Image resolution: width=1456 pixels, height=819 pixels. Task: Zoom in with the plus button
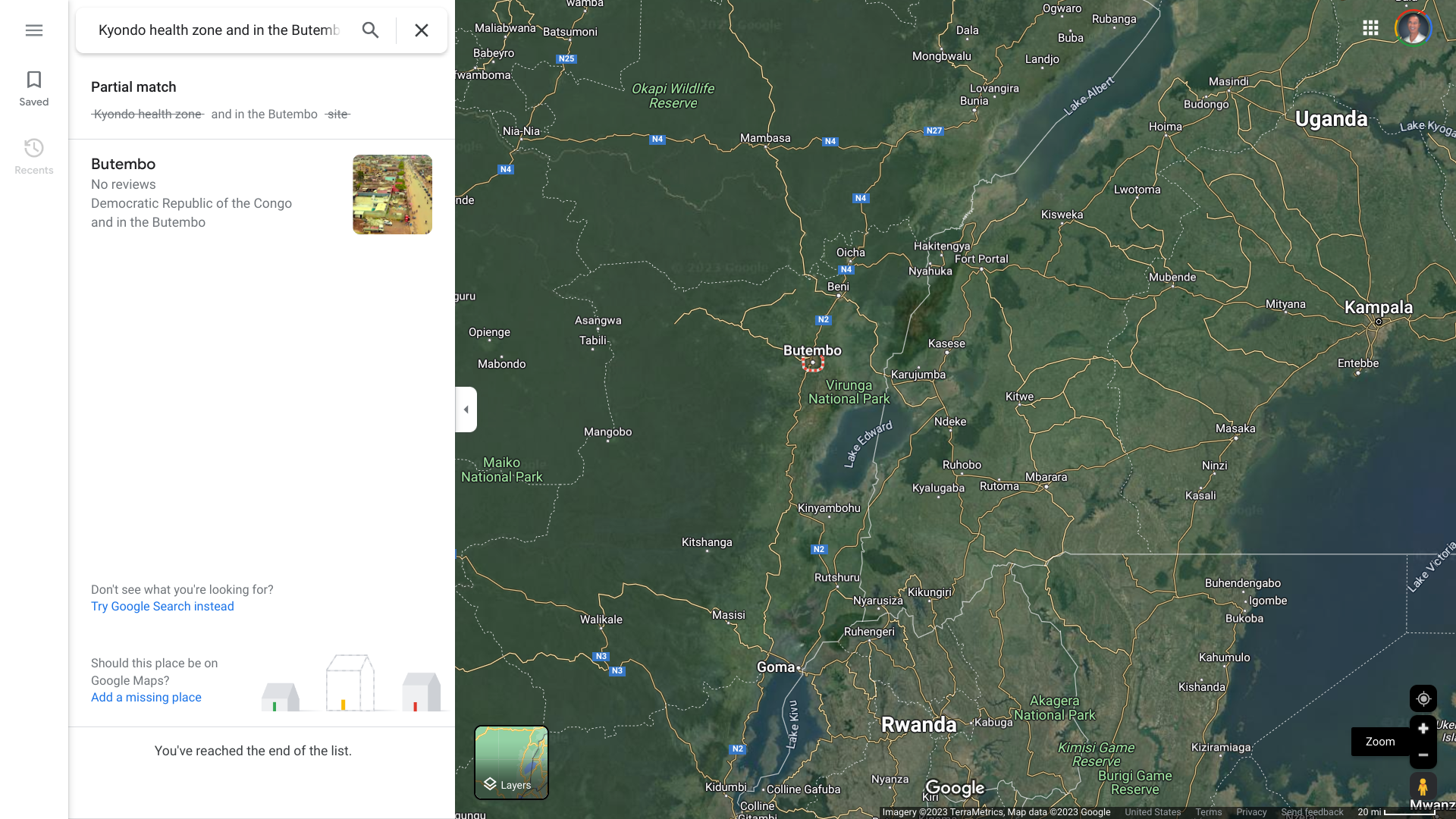coord(1423,729)
